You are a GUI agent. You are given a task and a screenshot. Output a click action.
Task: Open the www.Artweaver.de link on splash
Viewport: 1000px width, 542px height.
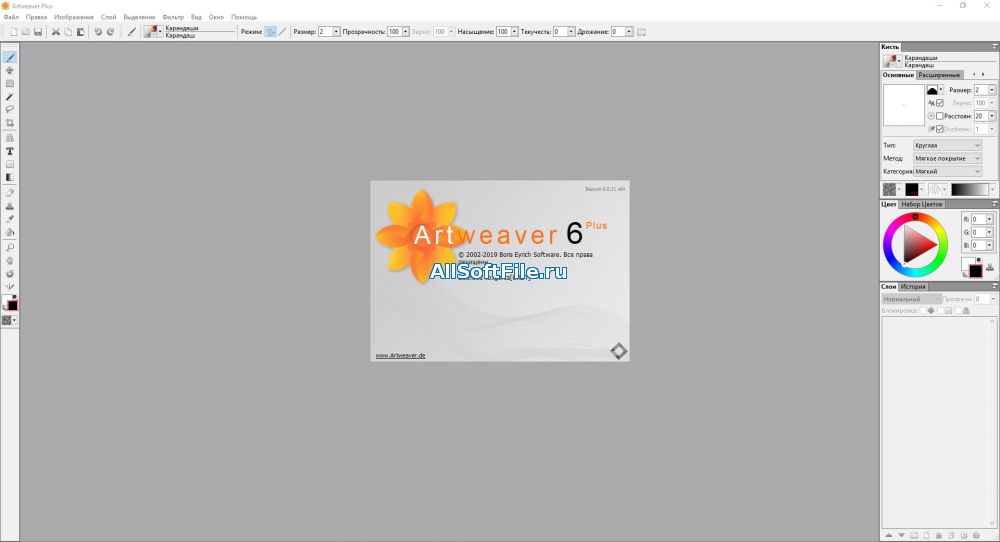(x=400, y=355)
